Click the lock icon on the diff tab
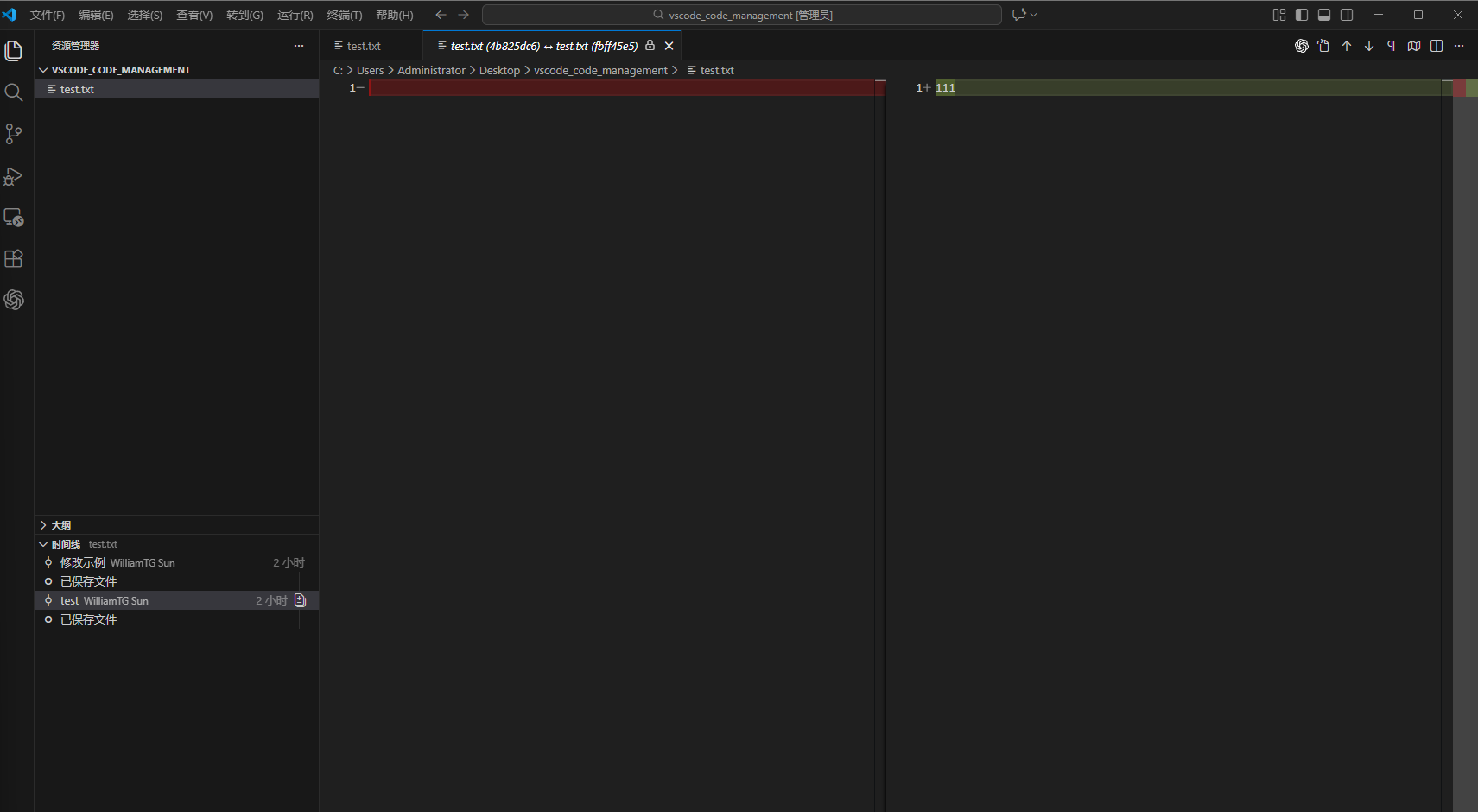Screen dimensions: 1478x812 coord(650,46)
